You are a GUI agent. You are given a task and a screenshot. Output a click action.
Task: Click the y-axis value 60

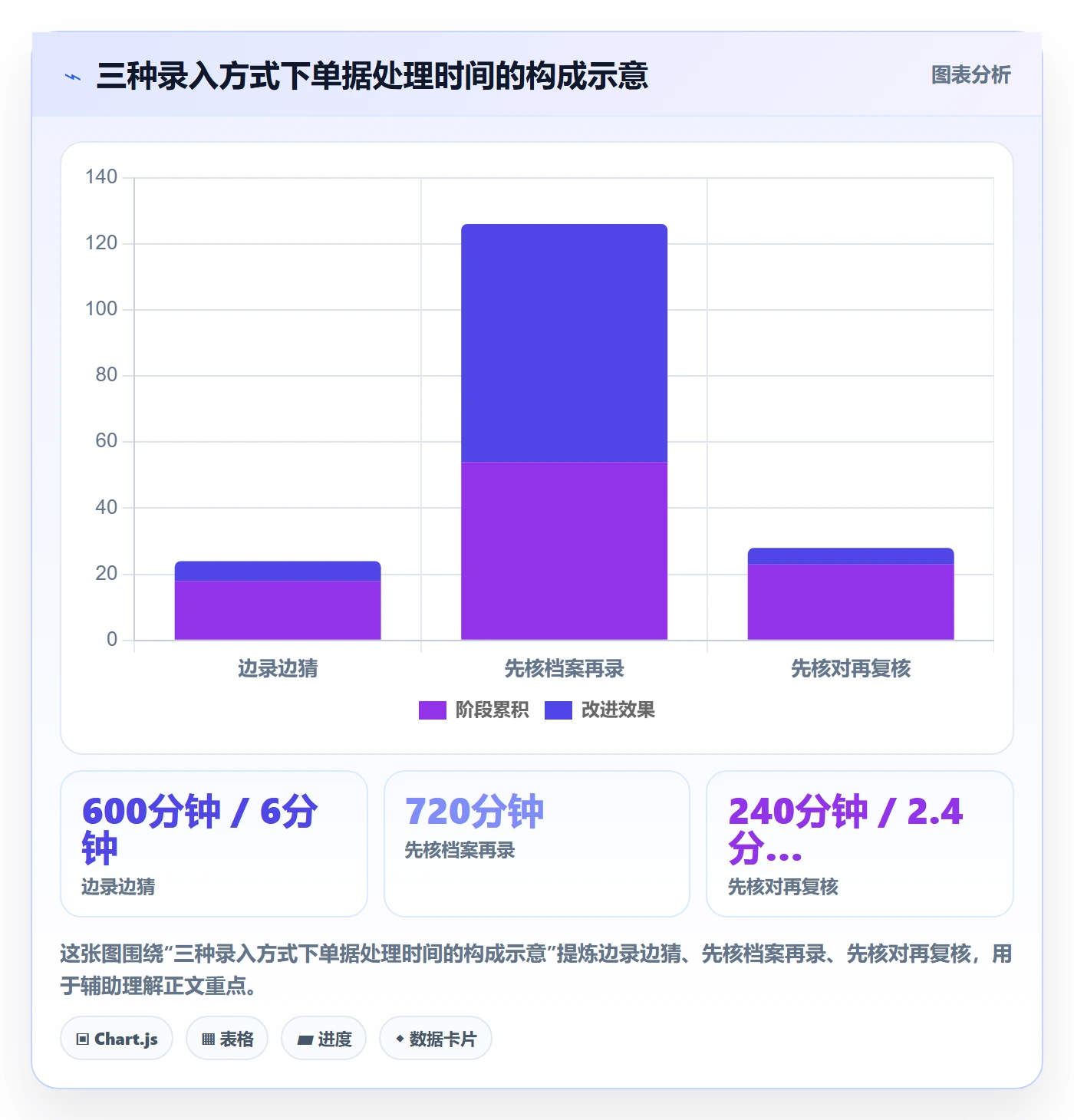pyautogui.click(x=107, y=441)
